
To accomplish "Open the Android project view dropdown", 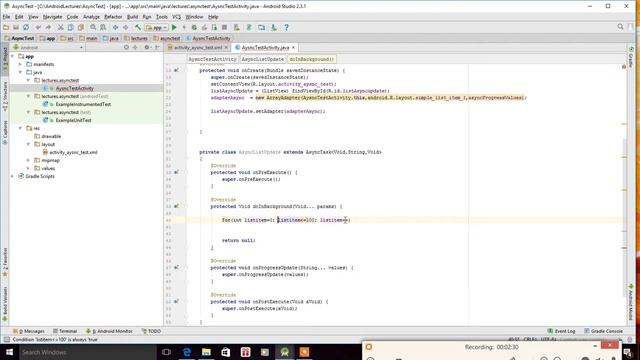I will tap(48, 47).
